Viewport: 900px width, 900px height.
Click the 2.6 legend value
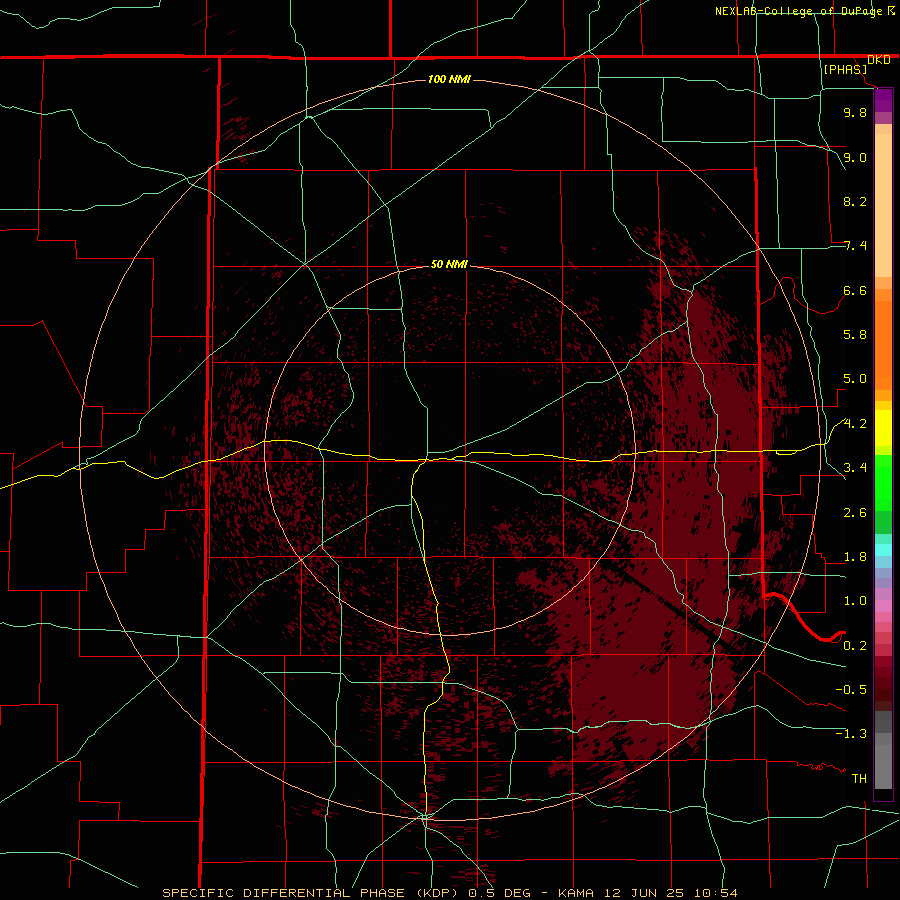(x=855, y=513)
